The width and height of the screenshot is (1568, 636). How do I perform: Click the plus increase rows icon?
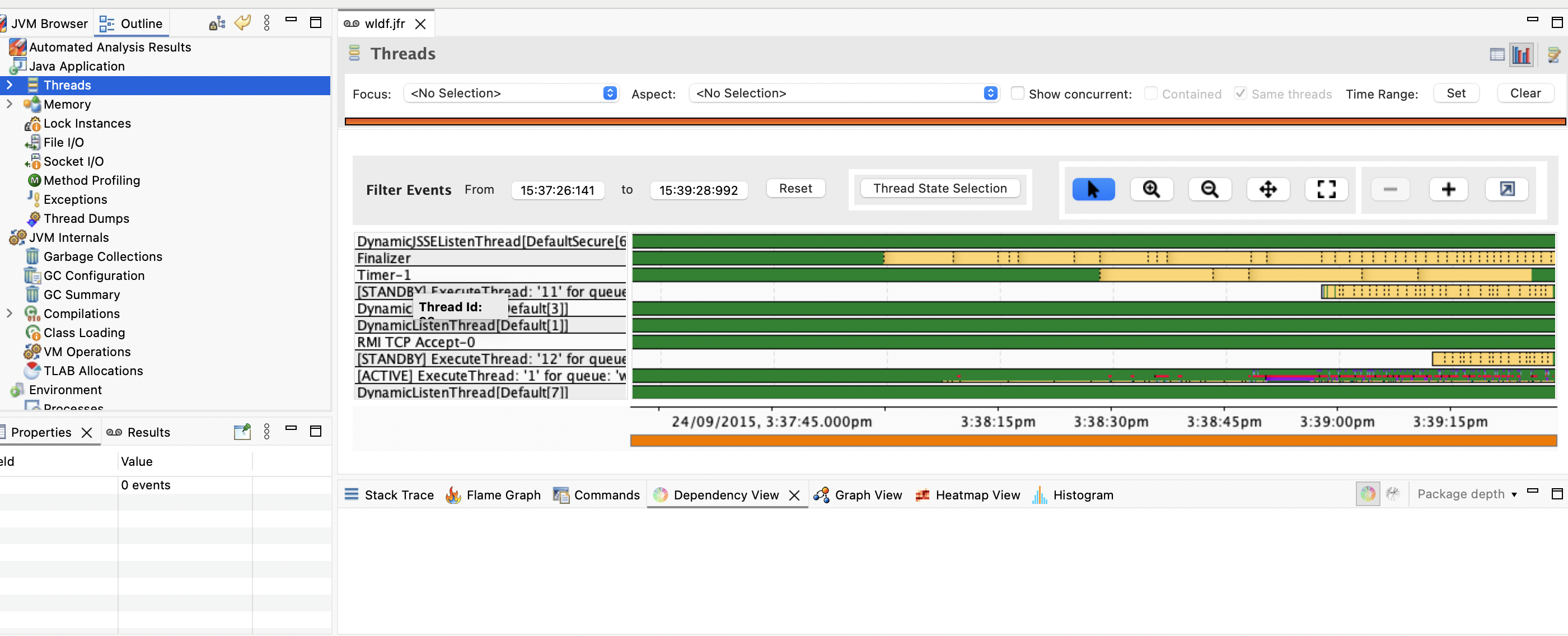1448,189
